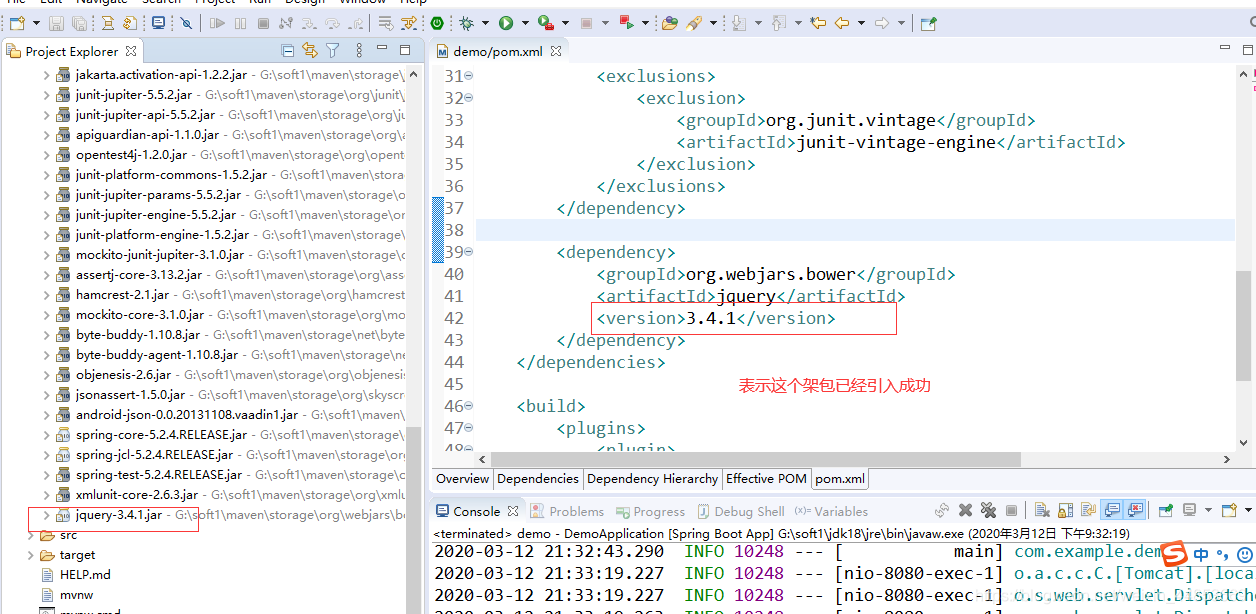Collapse all in Project Explorer
This screenshot has width=1256, height=614.
(x=288, y=51)
